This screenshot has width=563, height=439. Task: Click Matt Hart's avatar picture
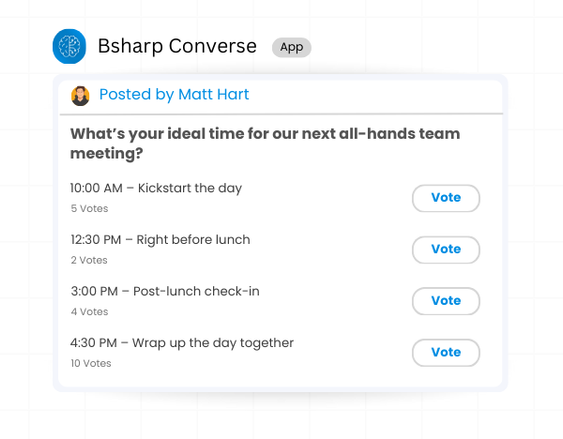coord(80,96)
